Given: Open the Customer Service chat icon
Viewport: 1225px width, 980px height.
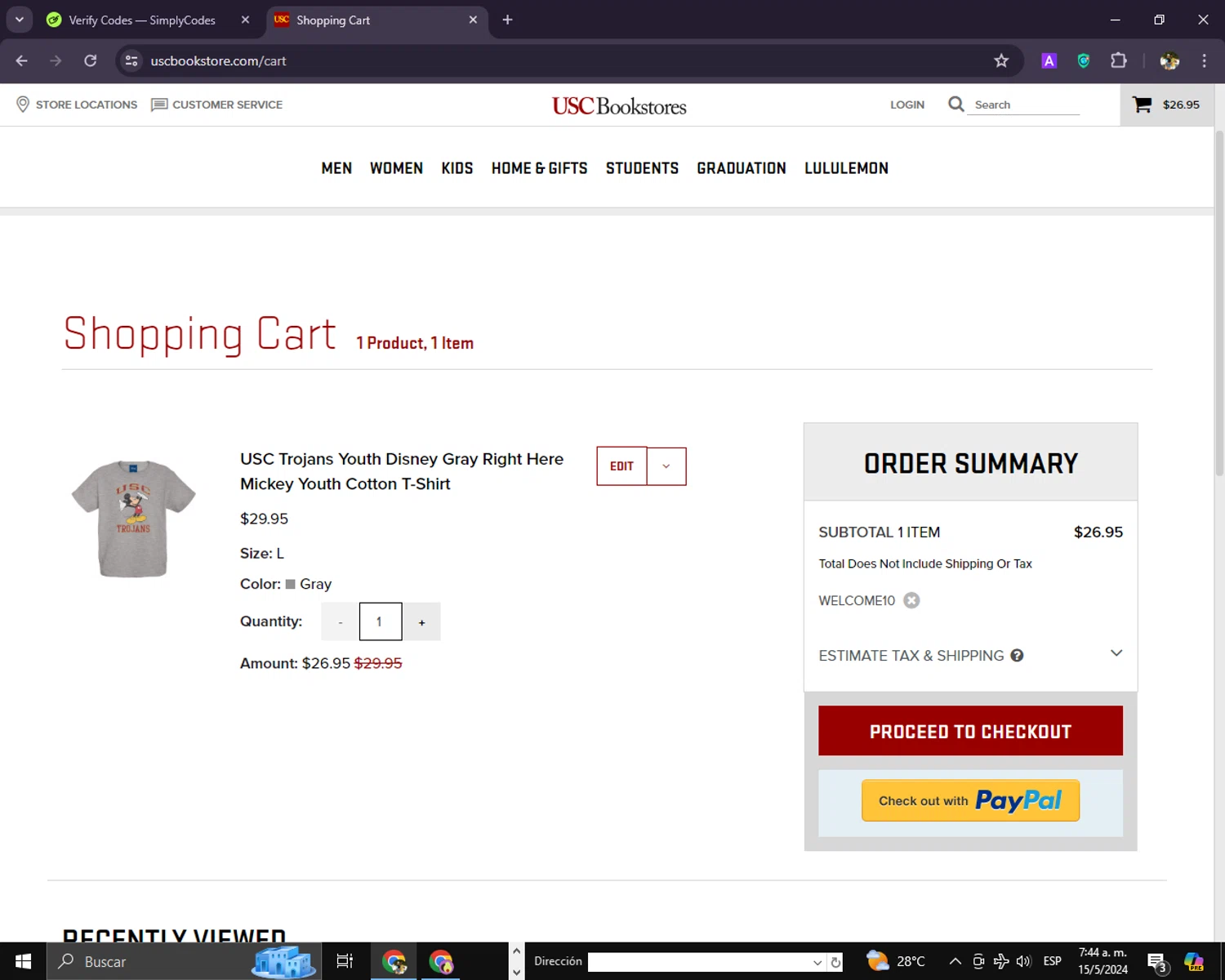Looking at the screenshot, I should (159, 105).
